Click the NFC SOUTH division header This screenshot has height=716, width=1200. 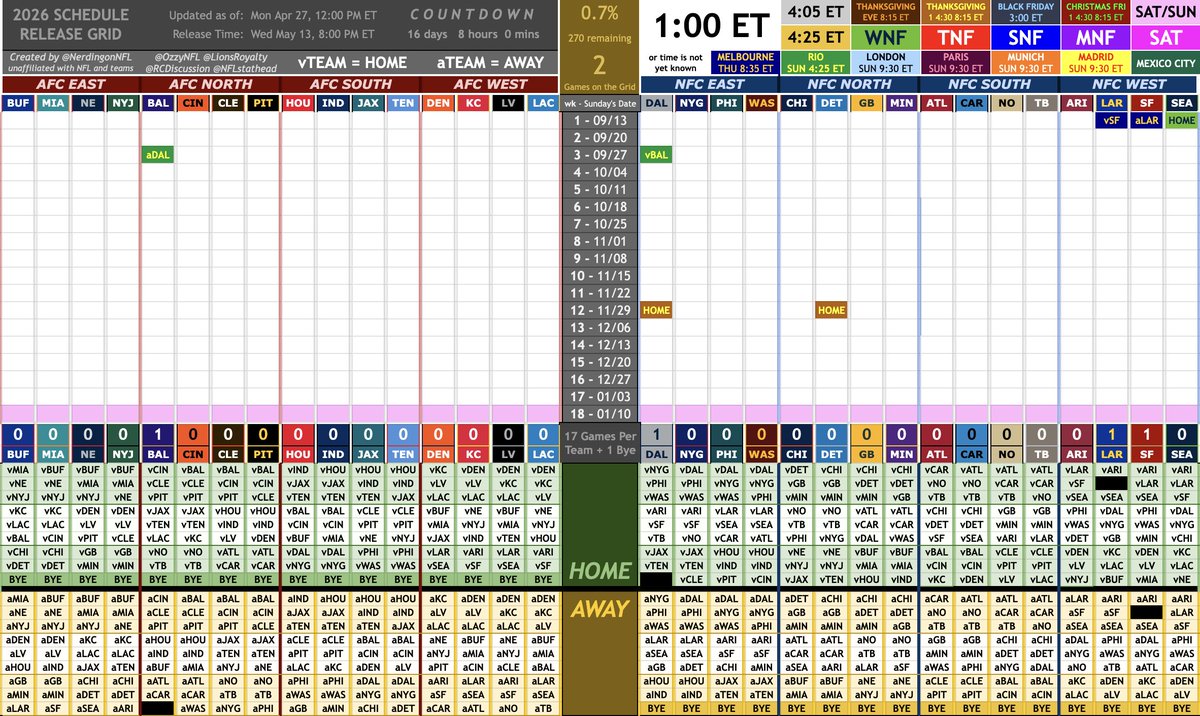tap(988, 84)
